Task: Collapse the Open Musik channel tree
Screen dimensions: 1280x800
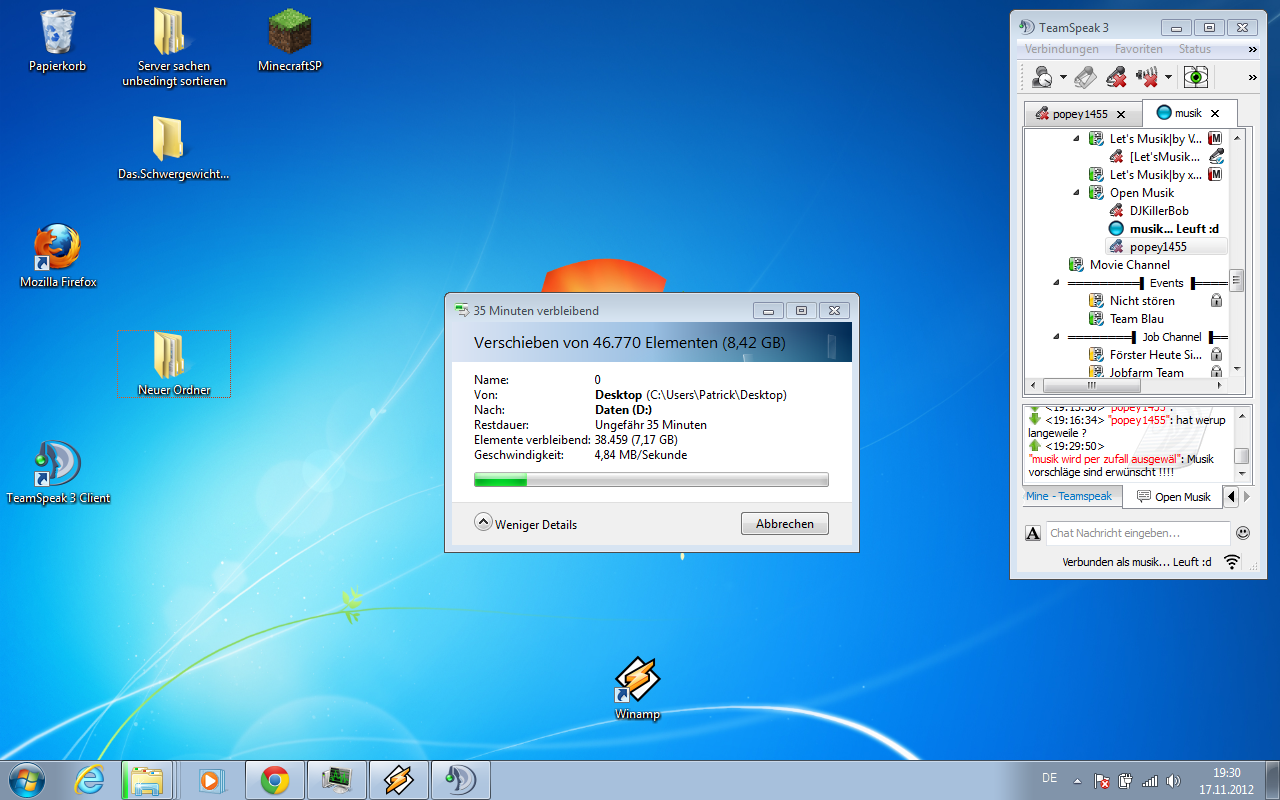Action: pyautogui.click(x=1077, y=193)
